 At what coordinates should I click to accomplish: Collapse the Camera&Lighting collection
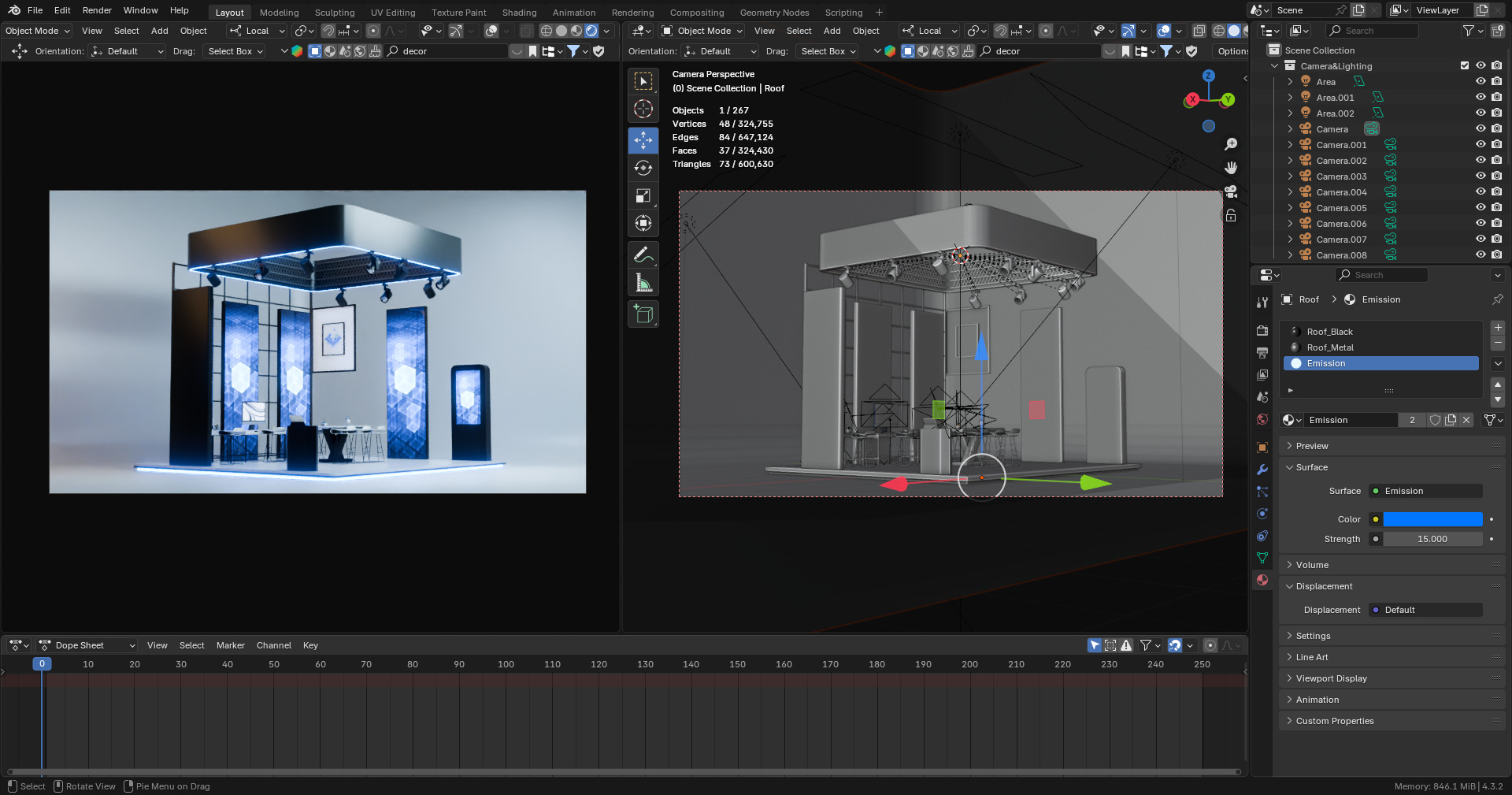[x=1275, y=66]
